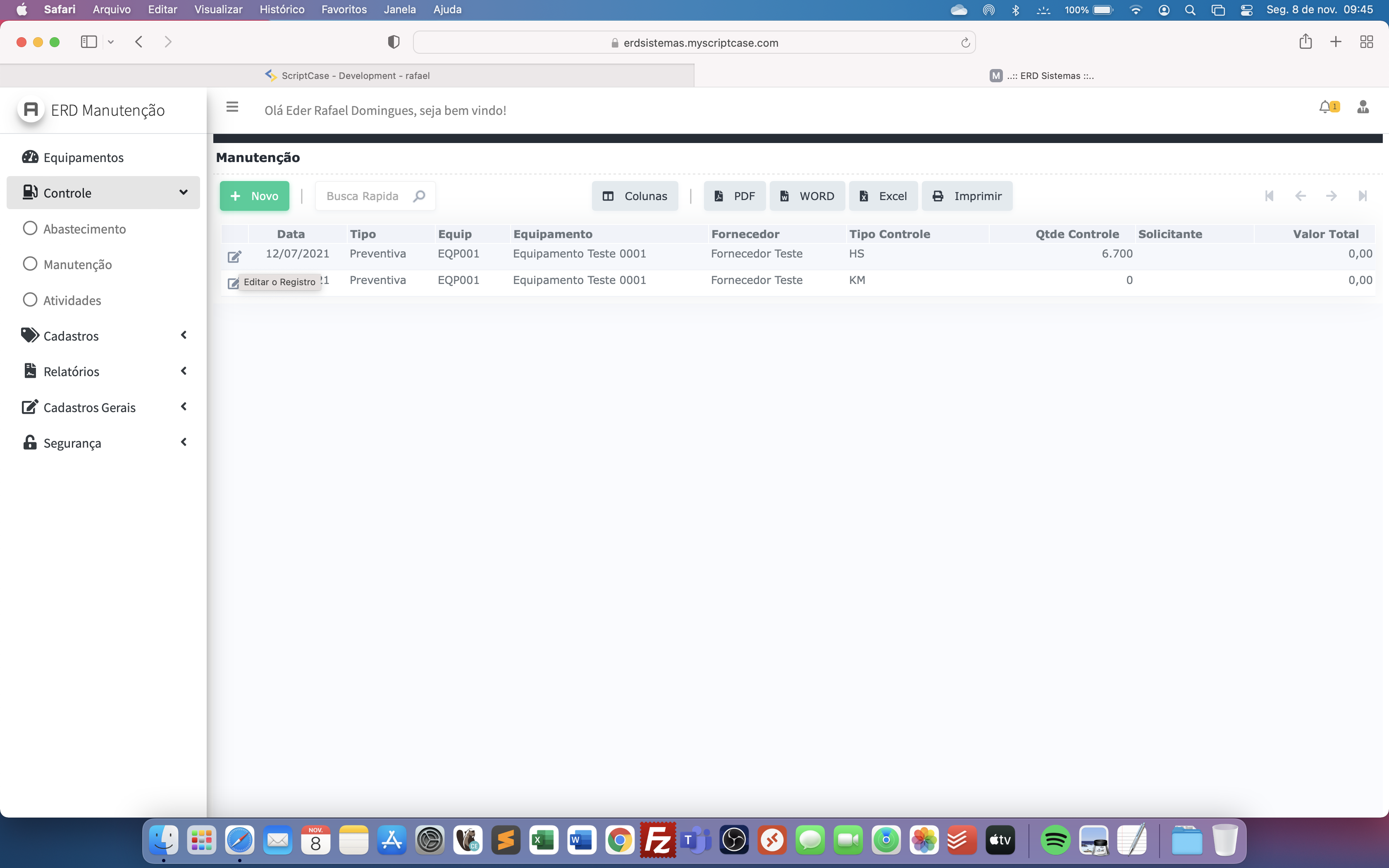1389x868 pixels.
Task: Switch to ScriptCase Development tab
Action: pyautogui.click(x=347, y=75)
